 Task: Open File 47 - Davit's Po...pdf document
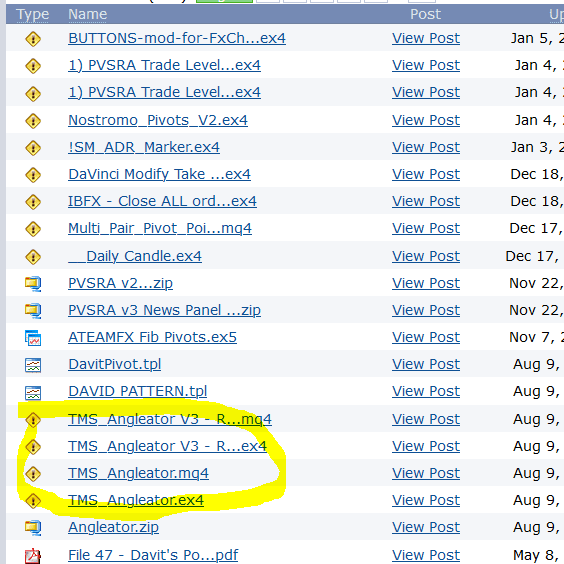pos(153,555)
